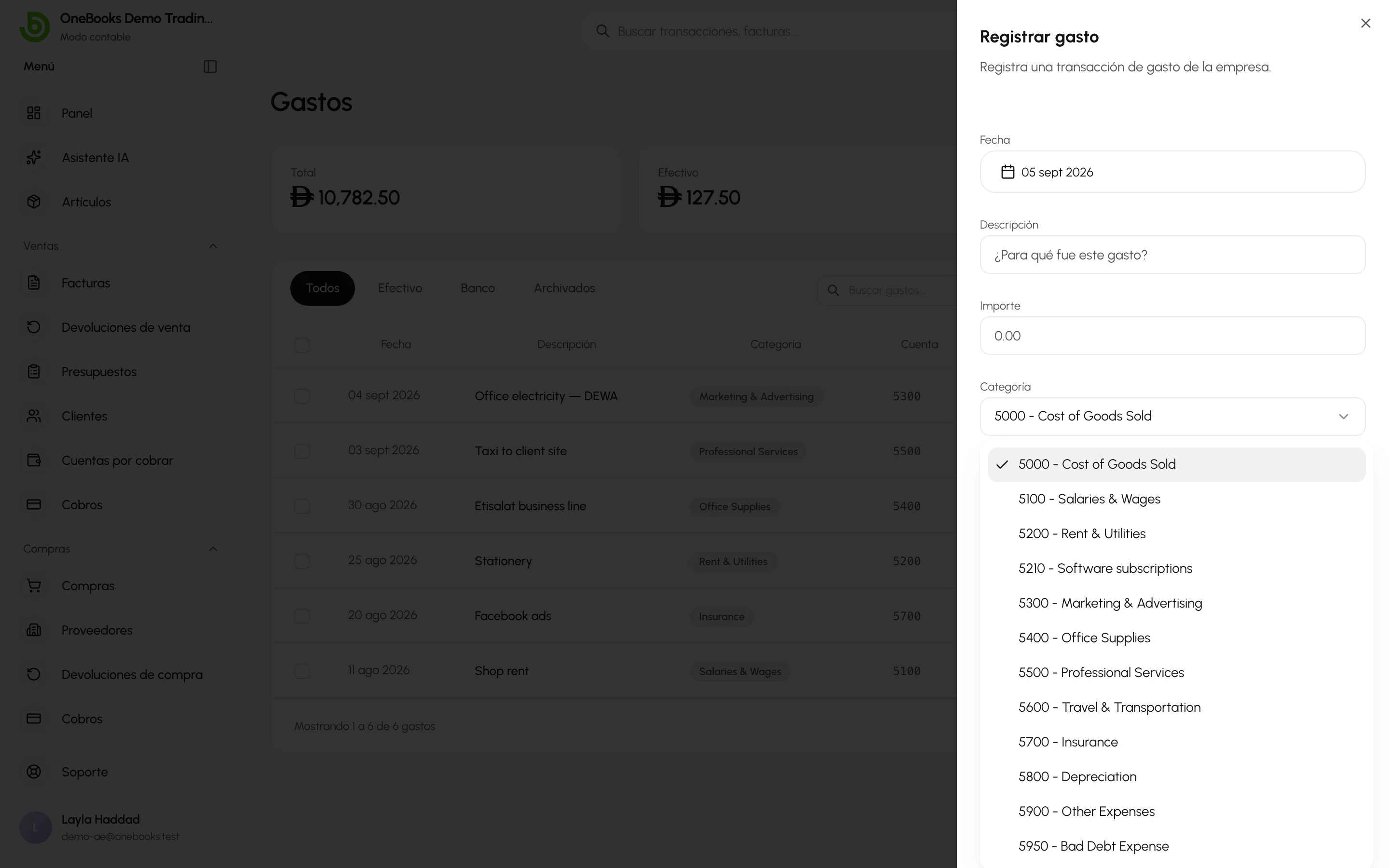1389x868 pixels.
Task: Sort by the Fecha column header
Action: (395, 344)
